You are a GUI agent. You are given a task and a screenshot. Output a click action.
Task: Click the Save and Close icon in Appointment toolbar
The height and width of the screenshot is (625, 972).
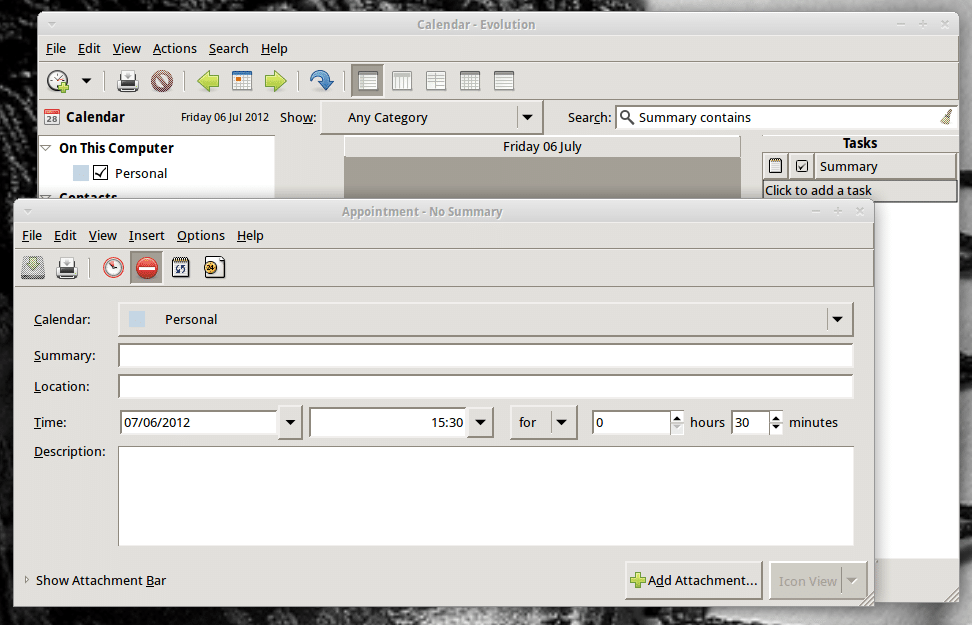tap(33, 268)
